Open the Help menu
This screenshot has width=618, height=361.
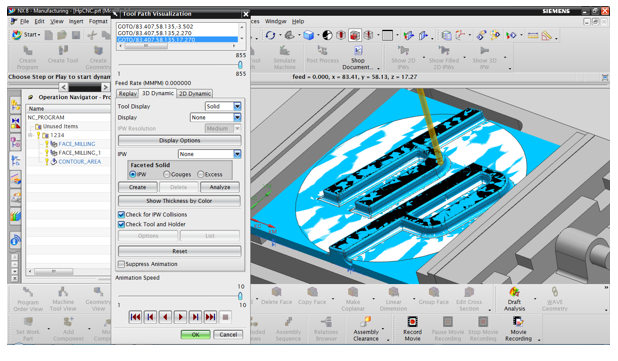[x=298, y=21]
